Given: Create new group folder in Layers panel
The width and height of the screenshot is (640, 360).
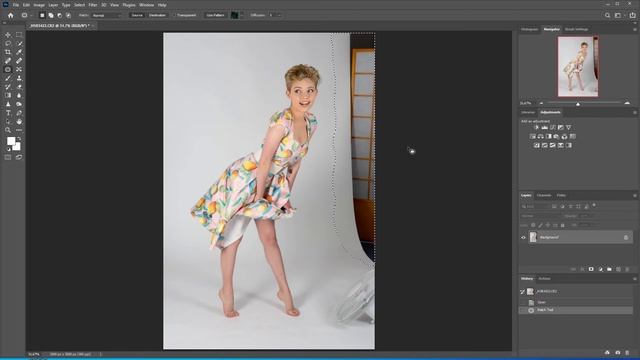Looking at the screenshot, I should [x=609, y=269].
